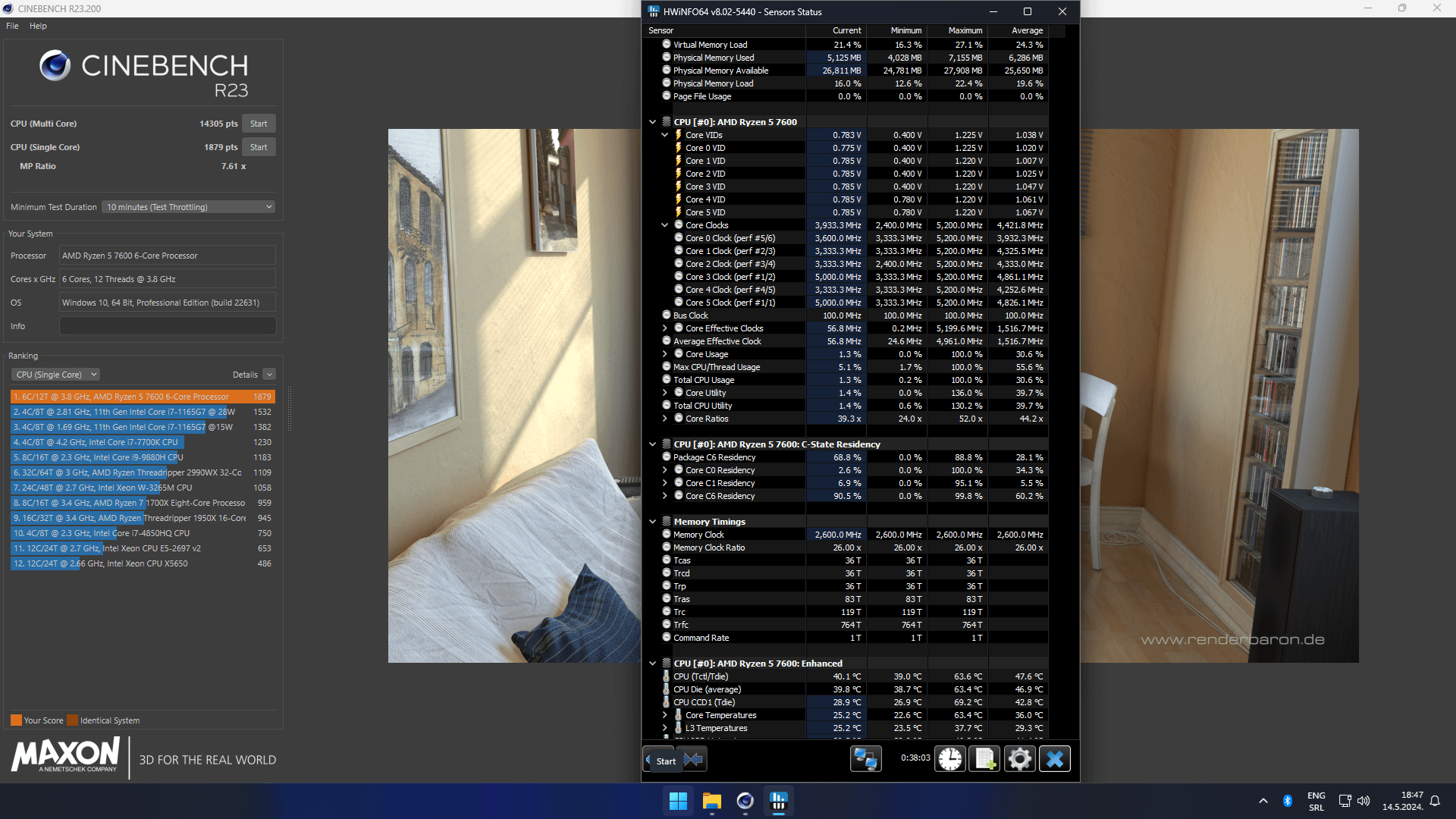Click the blue X close-sensors icon
The image size is (1456, 819).
[1055, 759]
